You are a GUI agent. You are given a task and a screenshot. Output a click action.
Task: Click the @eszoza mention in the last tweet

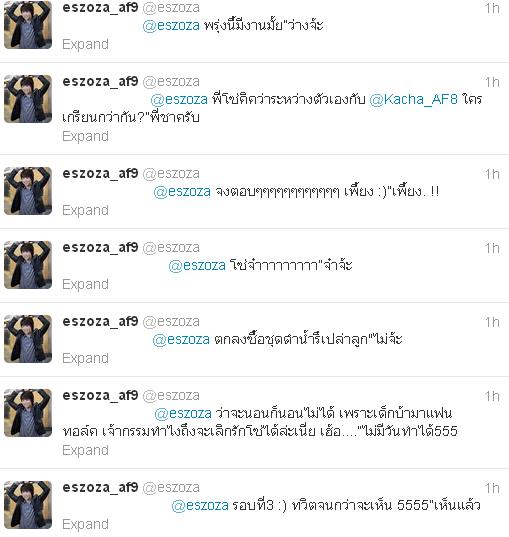coord(200,505)
